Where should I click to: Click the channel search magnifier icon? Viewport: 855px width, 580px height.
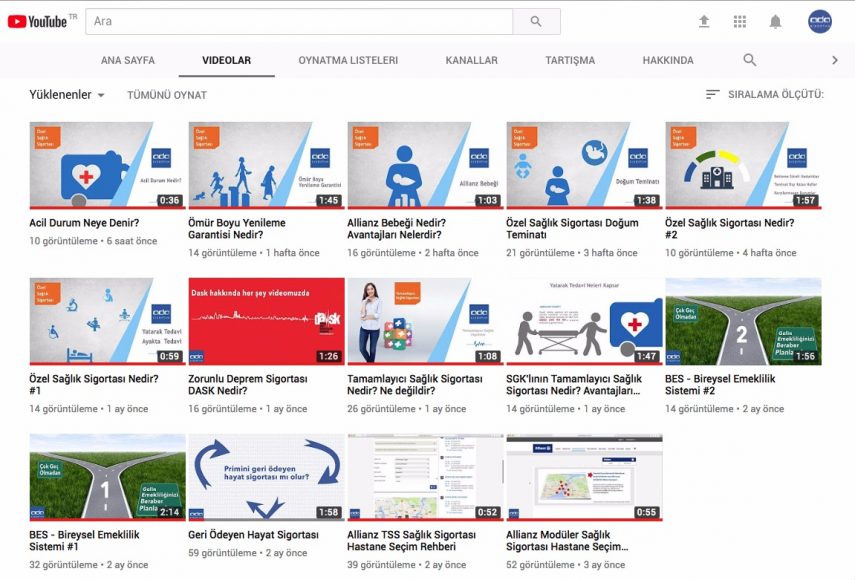(x=750, y=60)
